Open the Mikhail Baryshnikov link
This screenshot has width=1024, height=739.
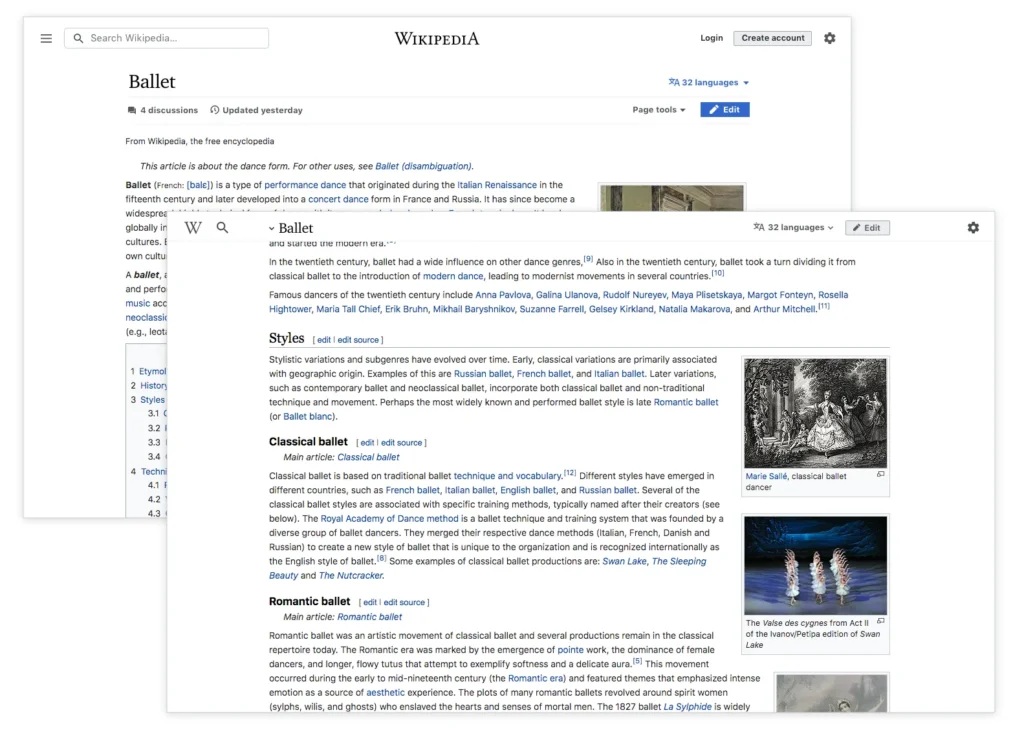point(473,309)
